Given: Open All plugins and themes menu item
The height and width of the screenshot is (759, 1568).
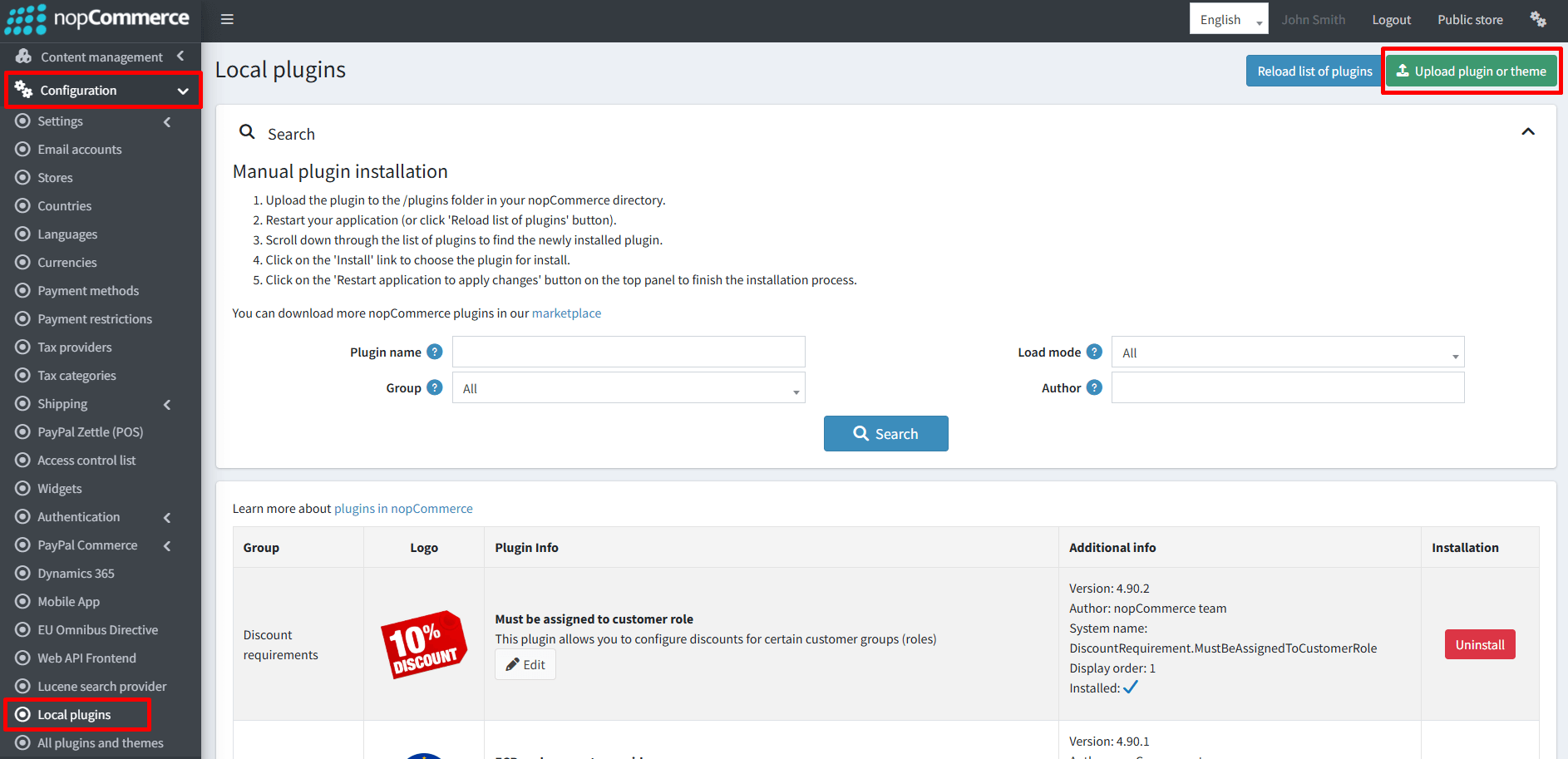Looking at the screenshot, I should coord(101,743).
